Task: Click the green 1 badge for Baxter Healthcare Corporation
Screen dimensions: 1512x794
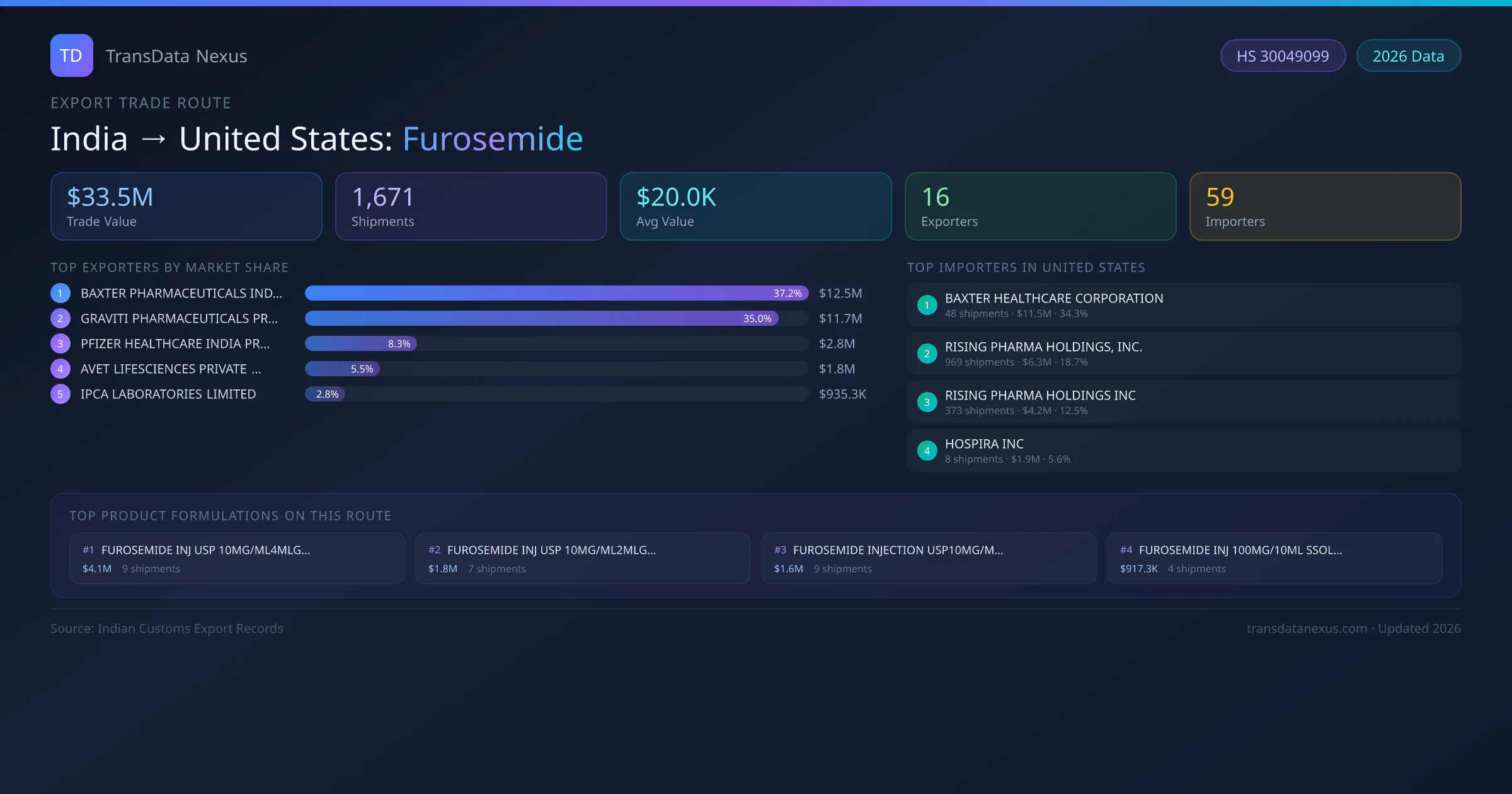Action: point(927,305)
